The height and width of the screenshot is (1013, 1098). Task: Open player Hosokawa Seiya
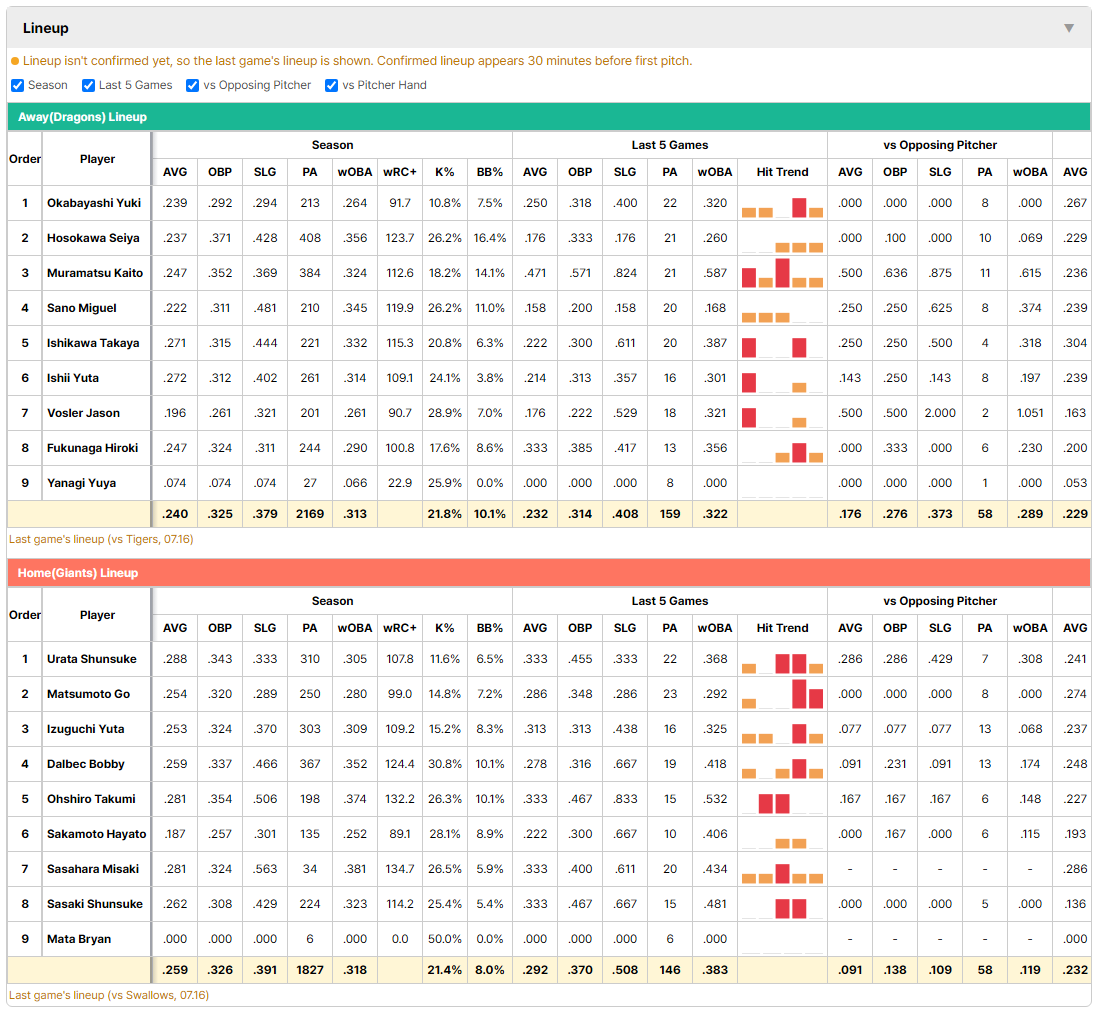93,238
